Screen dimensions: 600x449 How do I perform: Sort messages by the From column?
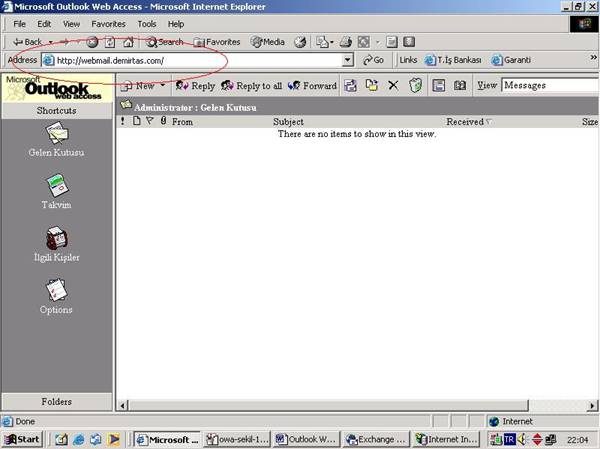click(182, 122)
